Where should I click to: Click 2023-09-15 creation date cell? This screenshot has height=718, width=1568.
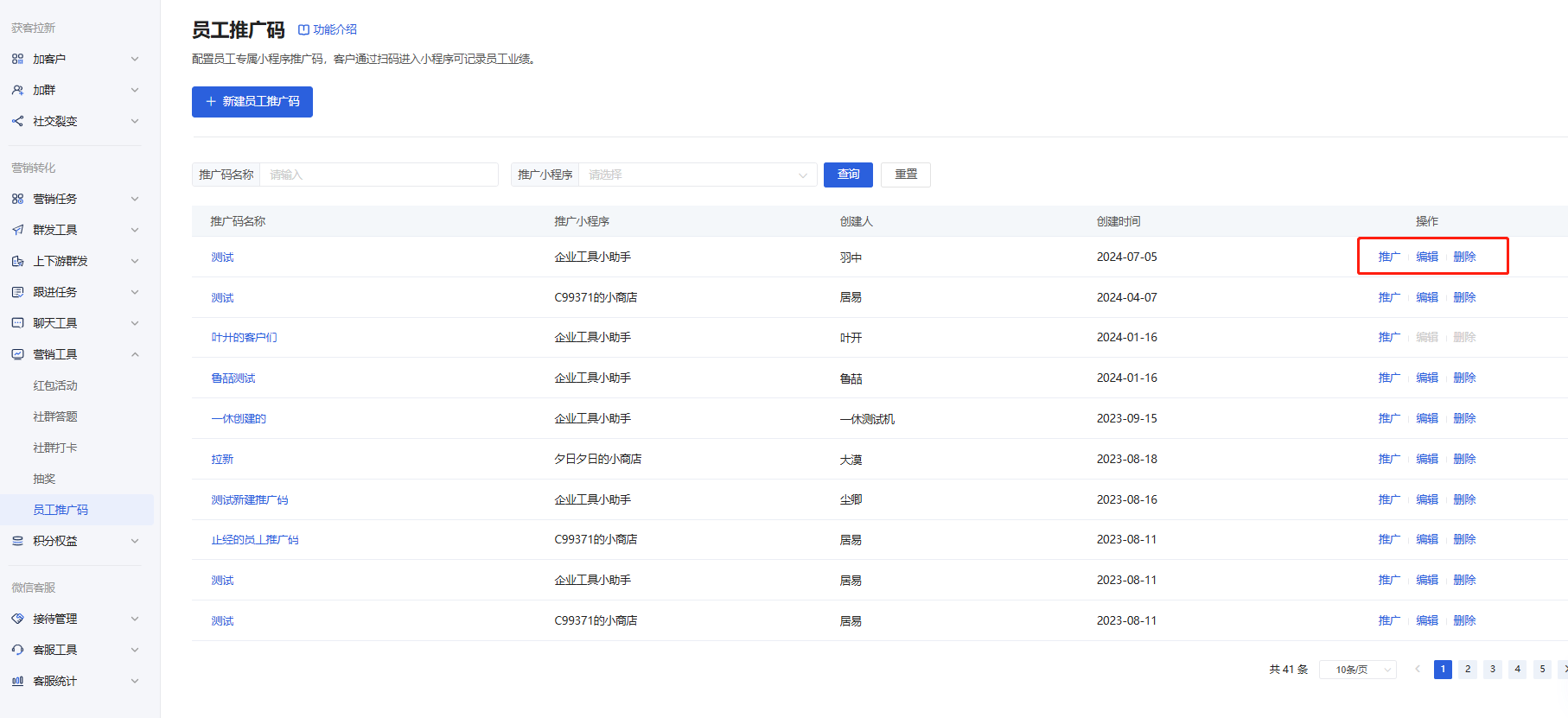(1127, 418)
